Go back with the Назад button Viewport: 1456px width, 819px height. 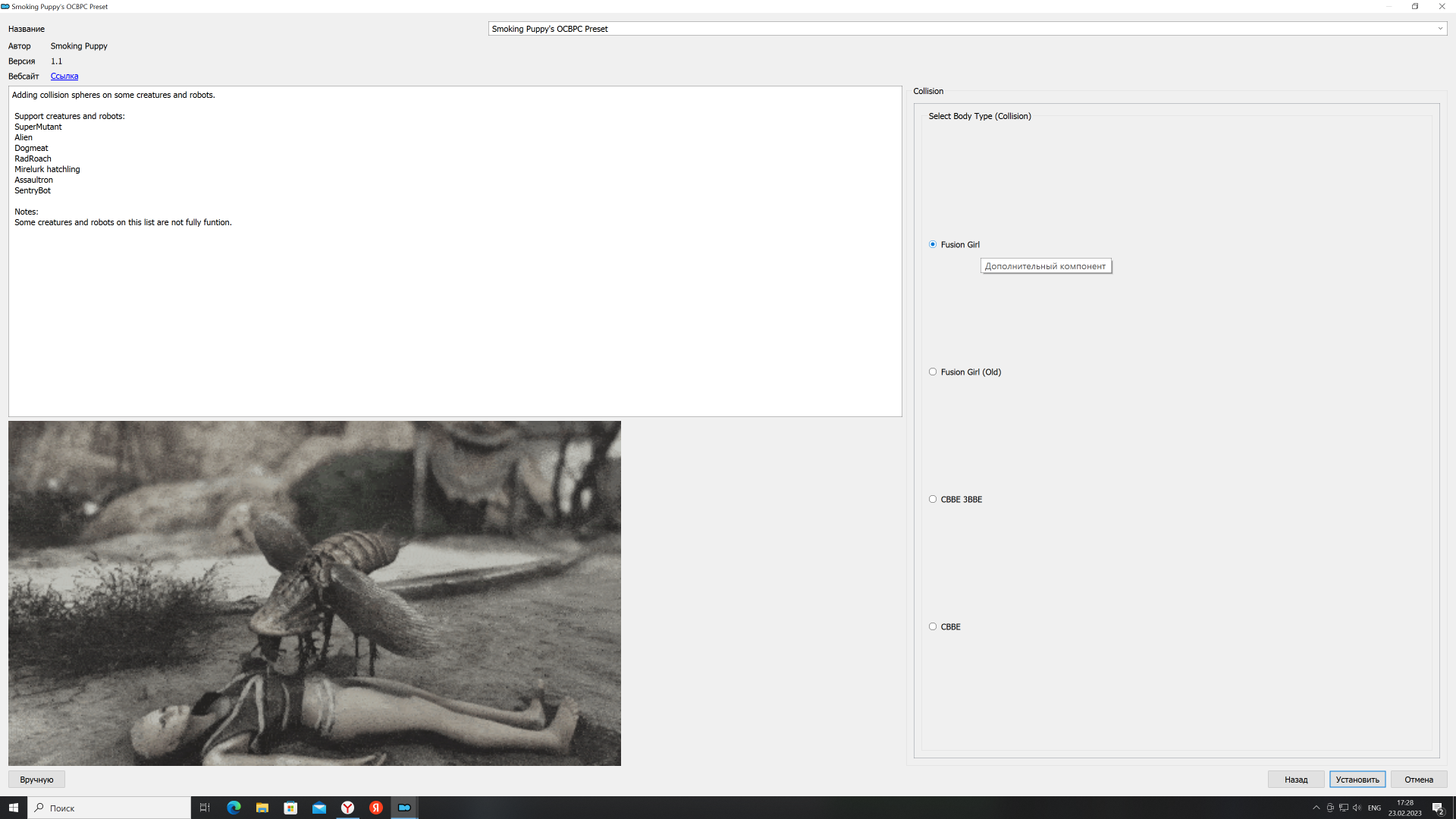click(x=1296, y=780)
